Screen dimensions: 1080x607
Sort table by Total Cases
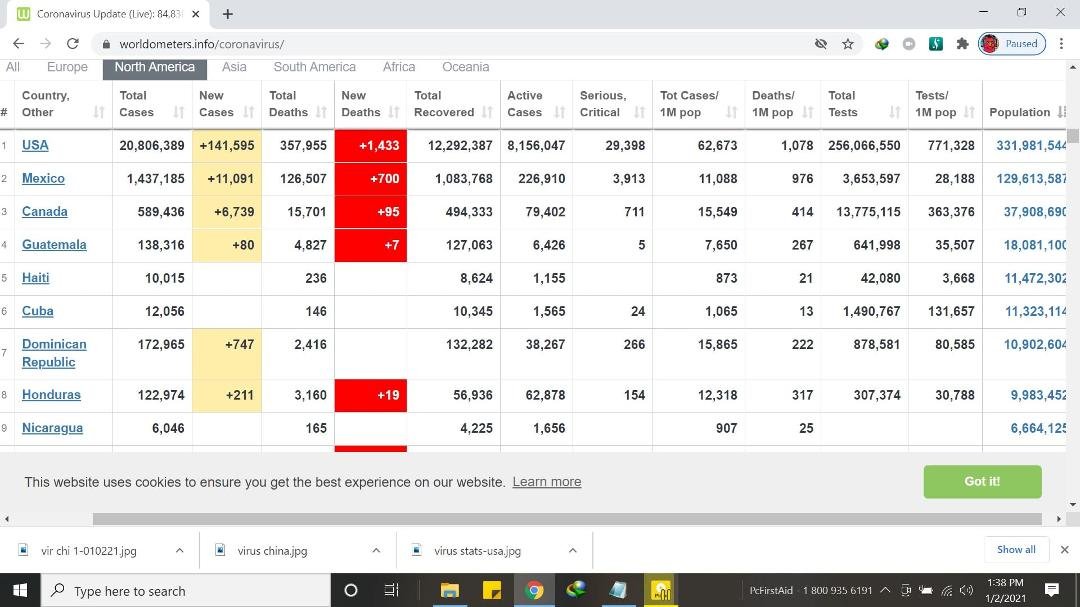(x=152, y=104)
